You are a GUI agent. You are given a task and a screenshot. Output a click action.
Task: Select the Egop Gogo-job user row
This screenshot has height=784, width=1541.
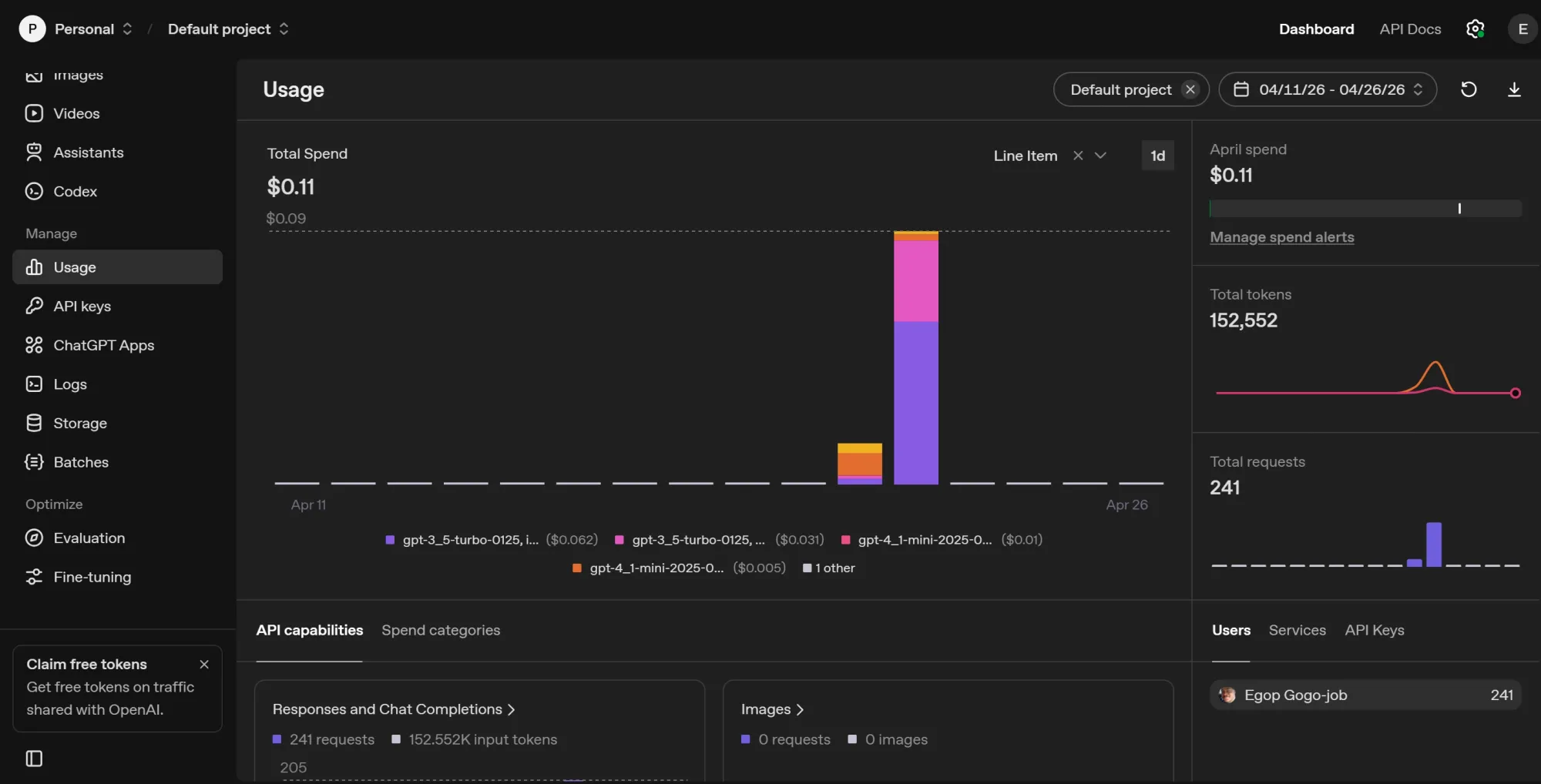point(1365,695)
